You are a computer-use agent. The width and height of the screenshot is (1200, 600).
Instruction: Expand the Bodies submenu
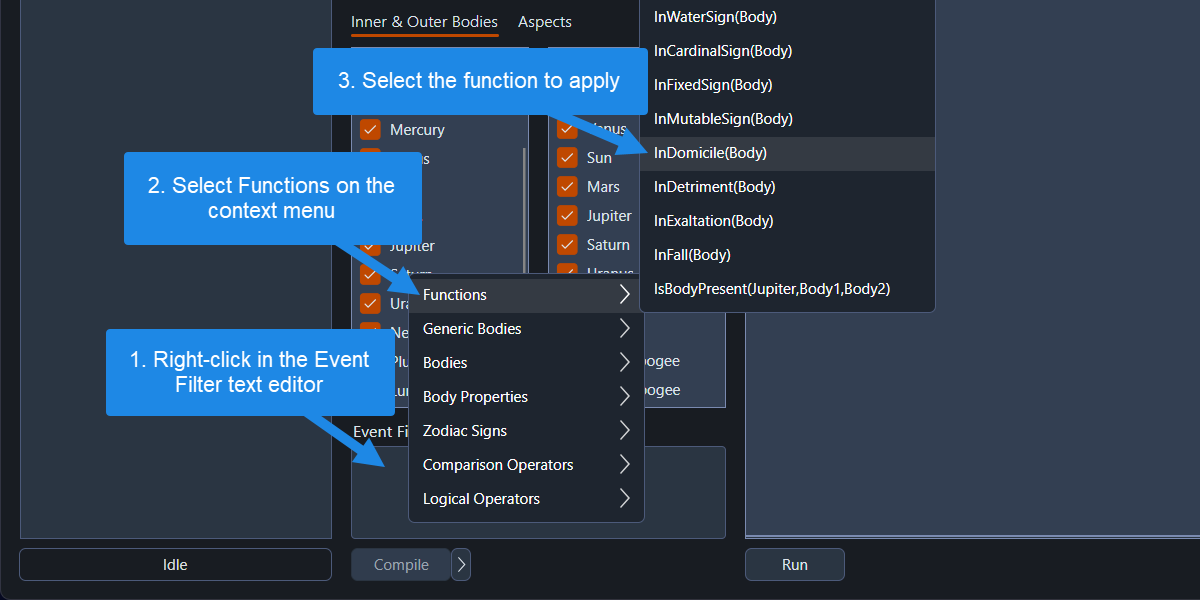click(x=445, y=362)
